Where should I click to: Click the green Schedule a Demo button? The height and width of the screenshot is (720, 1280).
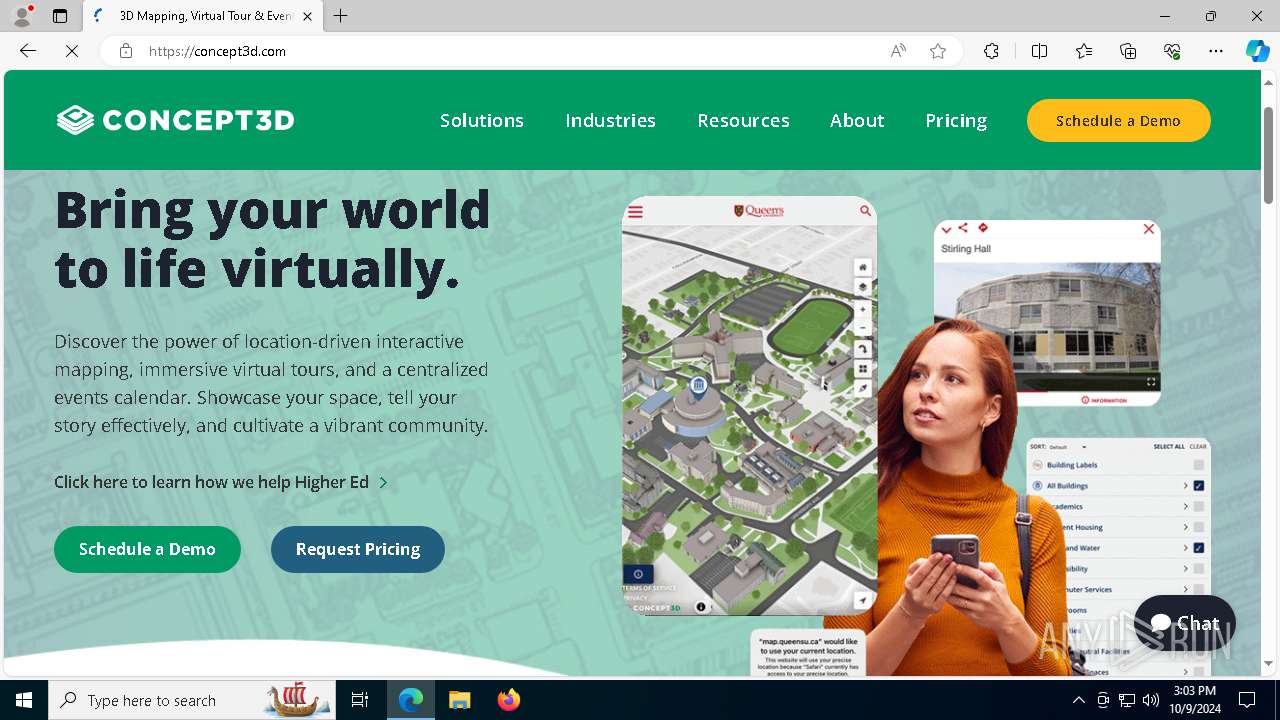(147, 549)
